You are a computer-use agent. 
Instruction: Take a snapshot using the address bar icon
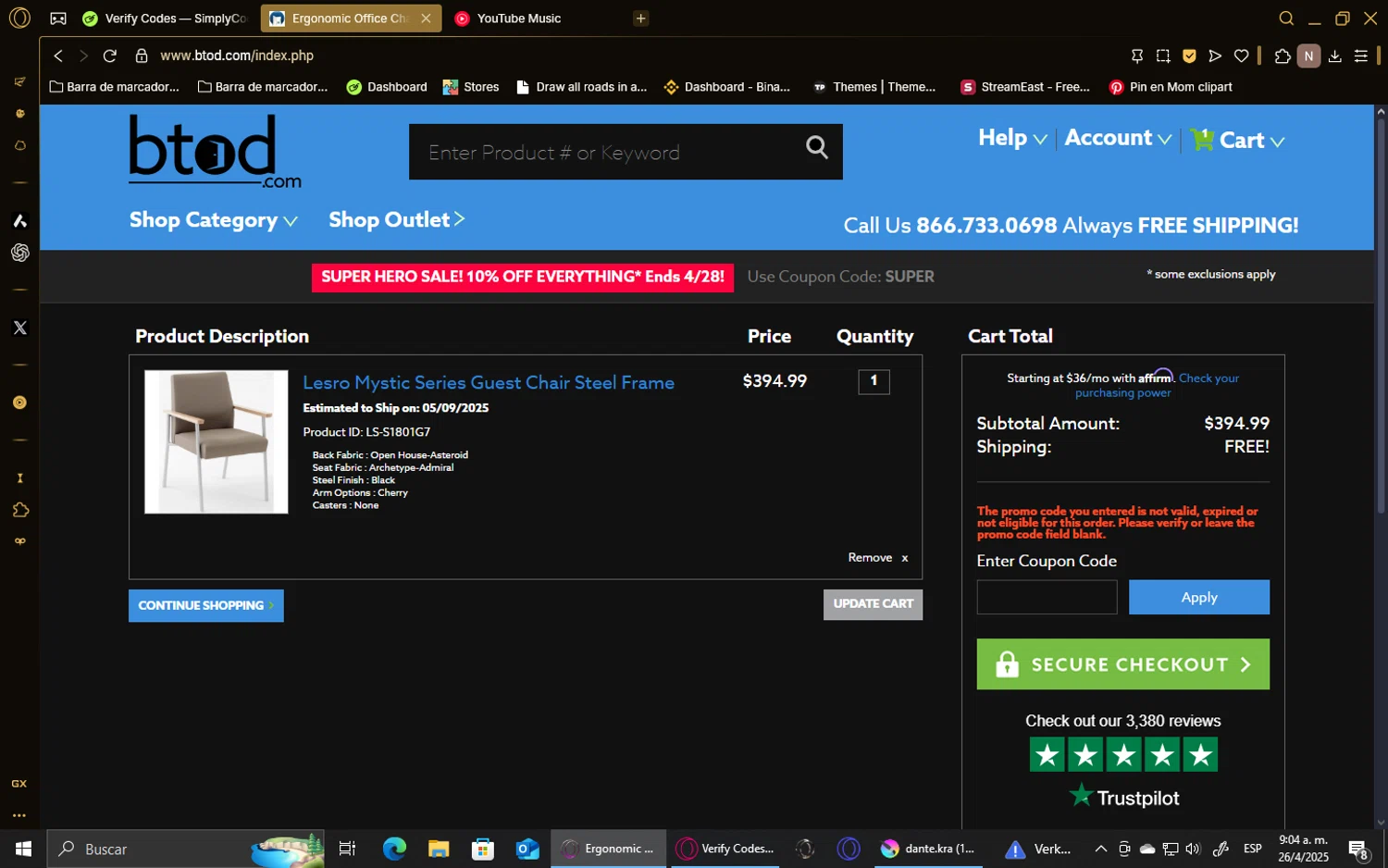click(x=1163, y=56)
